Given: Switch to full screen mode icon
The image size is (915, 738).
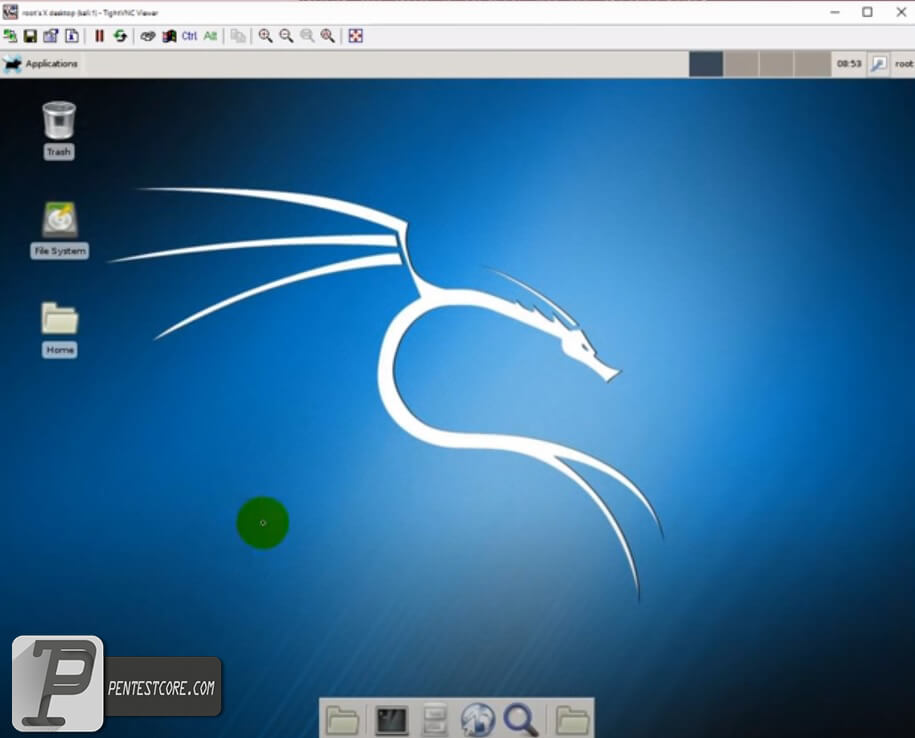Looking at the screenshot, I should (x=355, y=36).
